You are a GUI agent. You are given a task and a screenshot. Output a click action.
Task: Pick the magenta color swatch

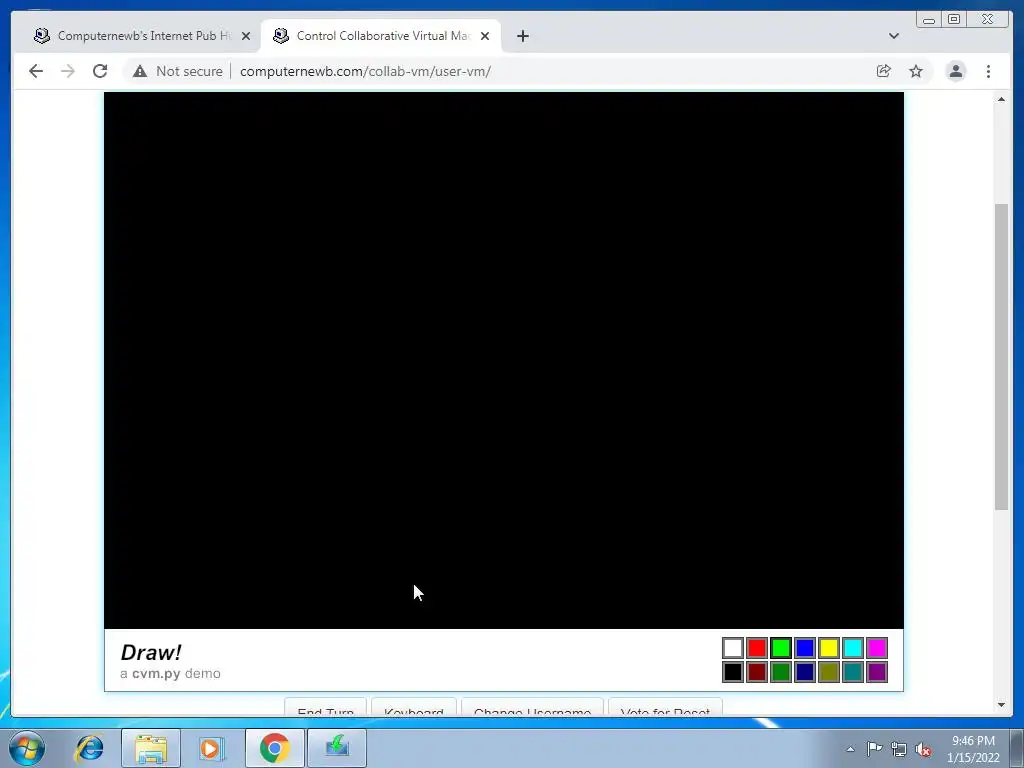tap(877, 648)
